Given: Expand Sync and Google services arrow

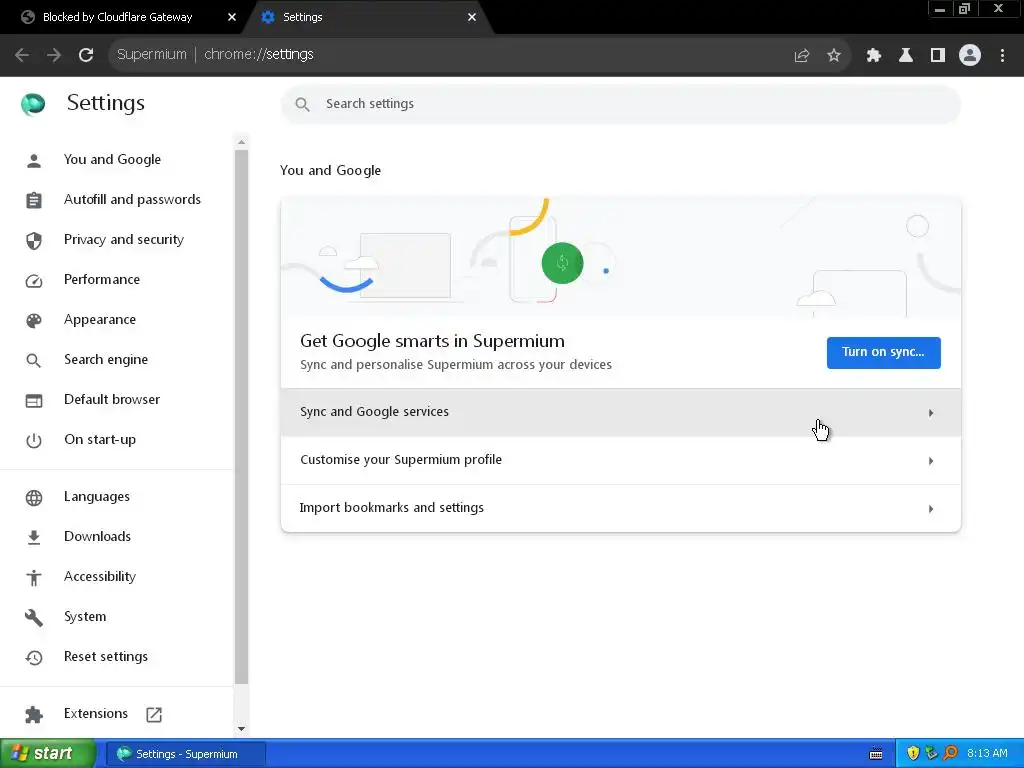Looking at the screenshot, I should (931, 413).
